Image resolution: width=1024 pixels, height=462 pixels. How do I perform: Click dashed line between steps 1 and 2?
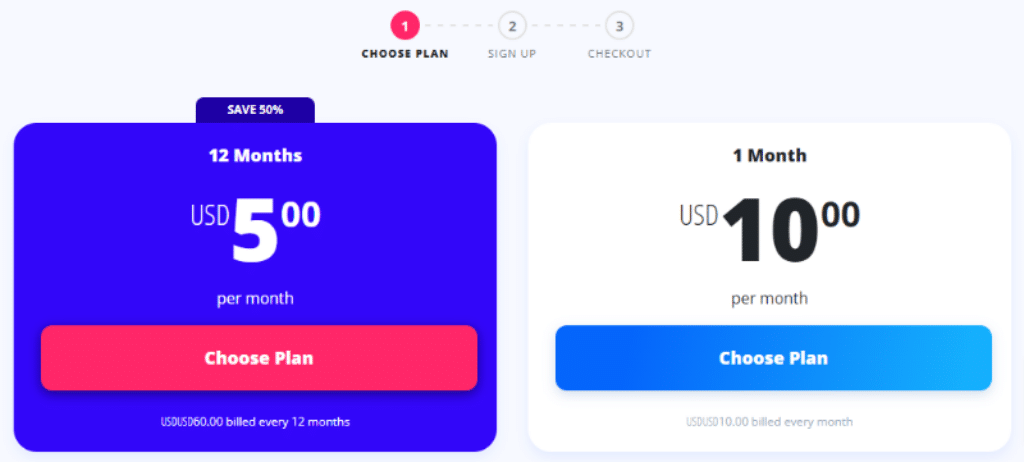pos(459,26)
